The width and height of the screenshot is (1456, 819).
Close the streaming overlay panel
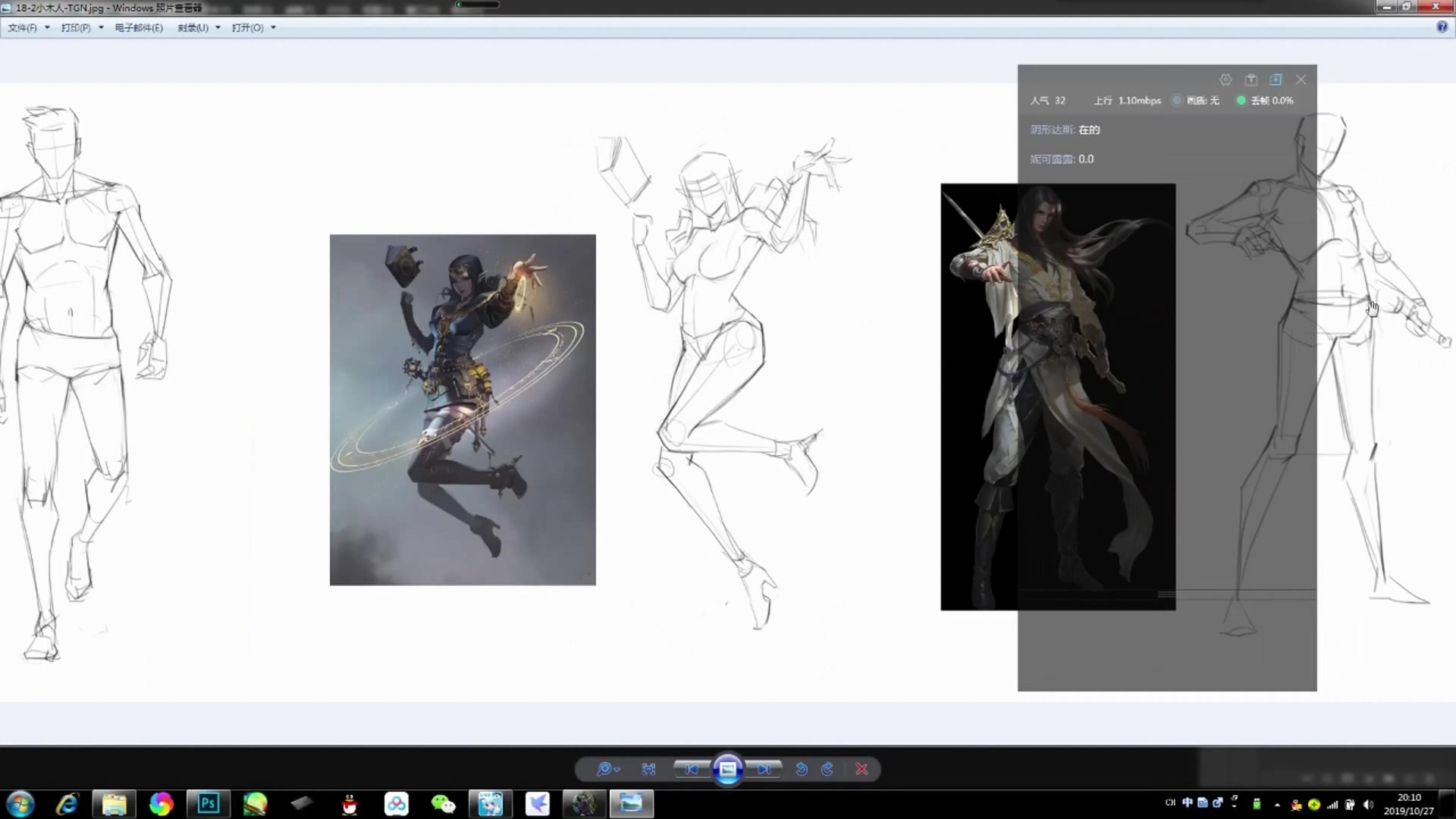pos(1301,80)
